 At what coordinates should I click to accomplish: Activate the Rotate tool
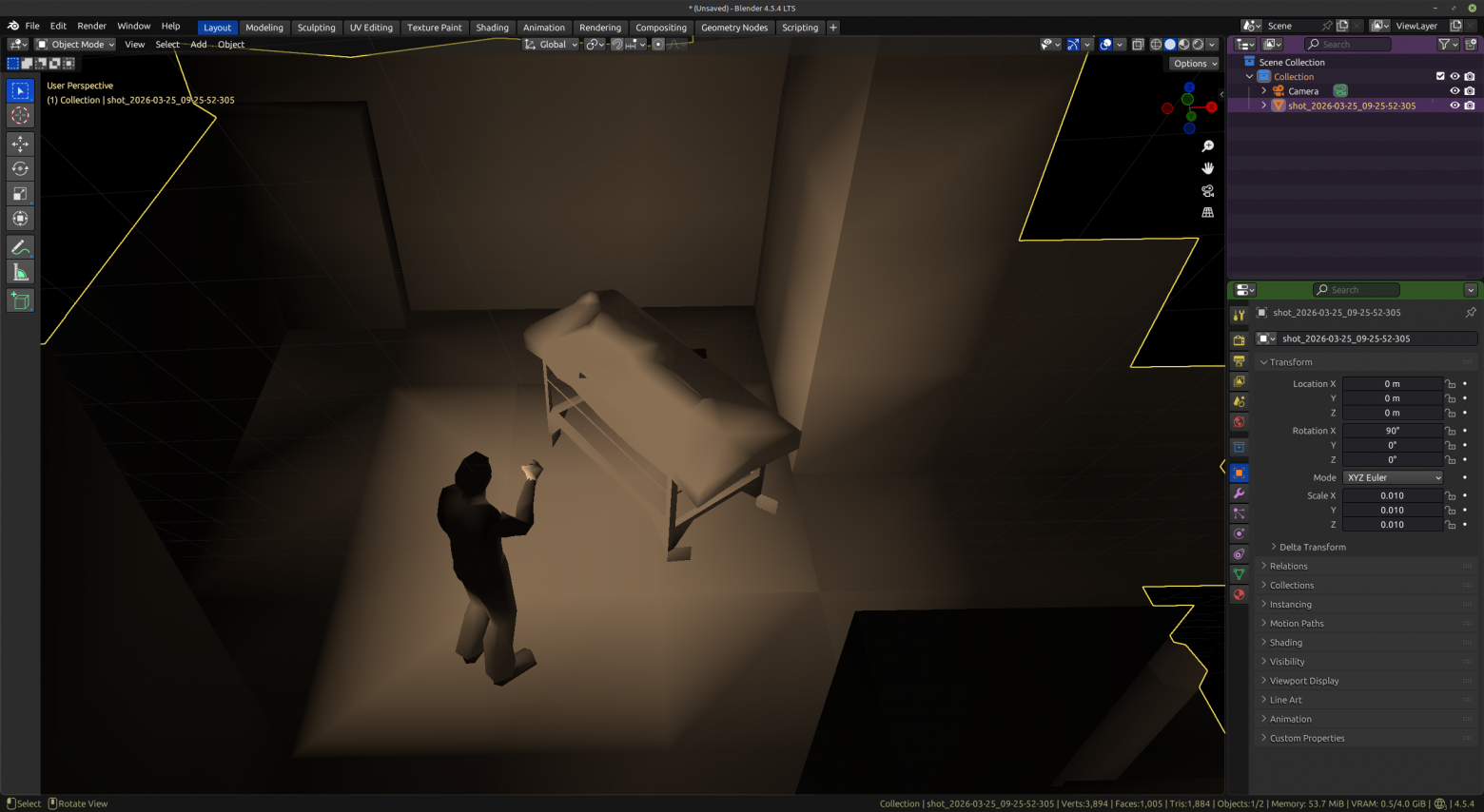(x=20, y=168)
